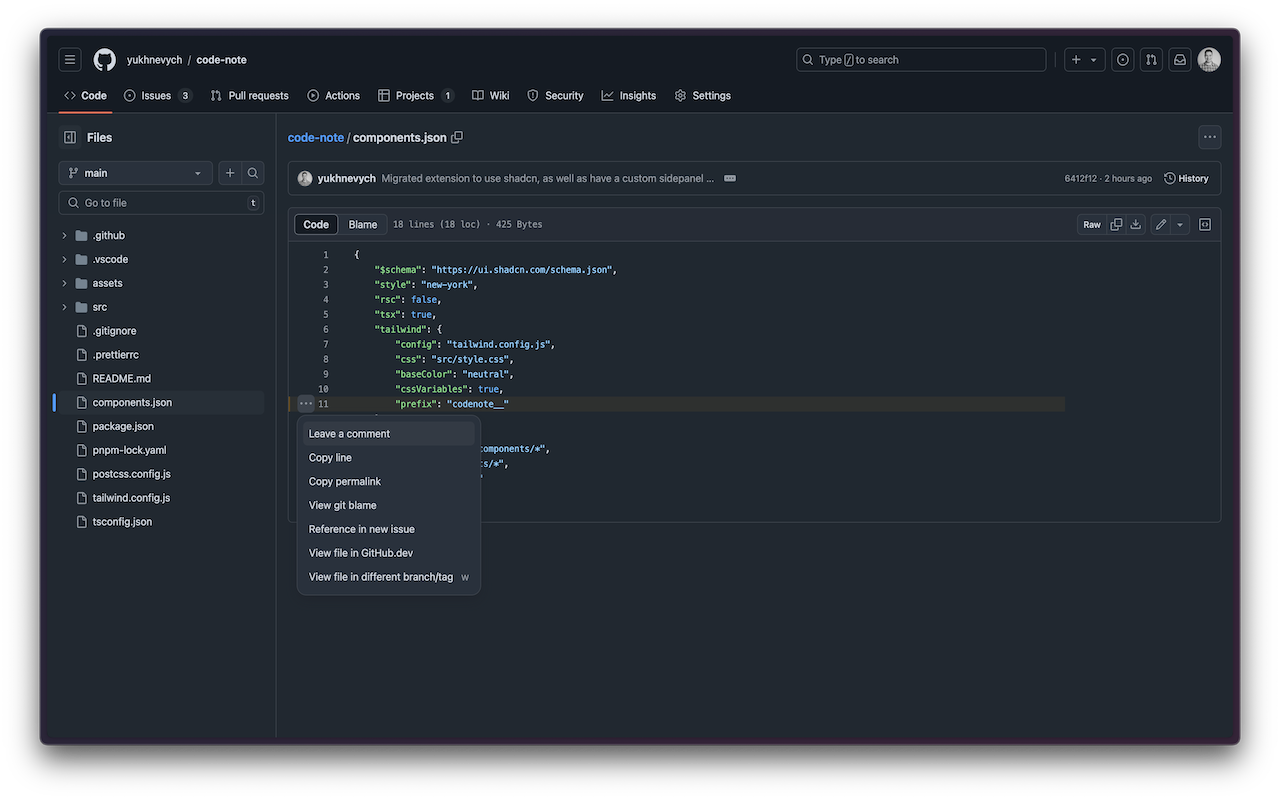Screen dimensions: 1280x800
Task: Click the GitHub logo home icon
Action: tap(105, 60)
